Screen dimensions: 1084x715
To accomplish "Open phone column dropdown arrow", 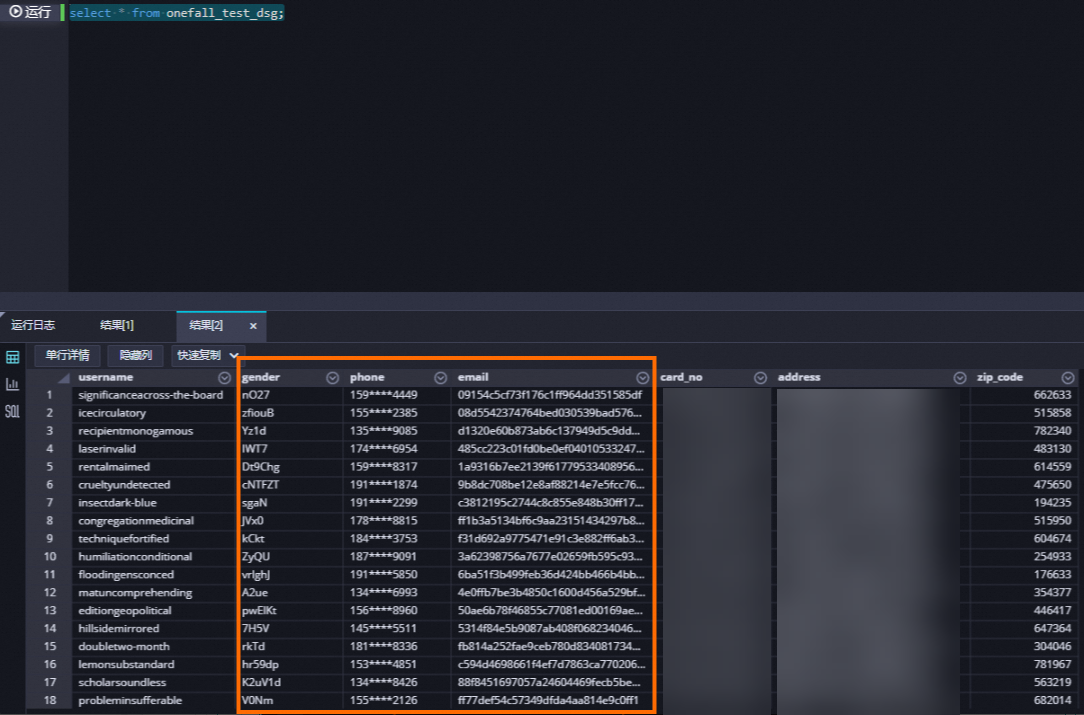I will coord(440,378).
